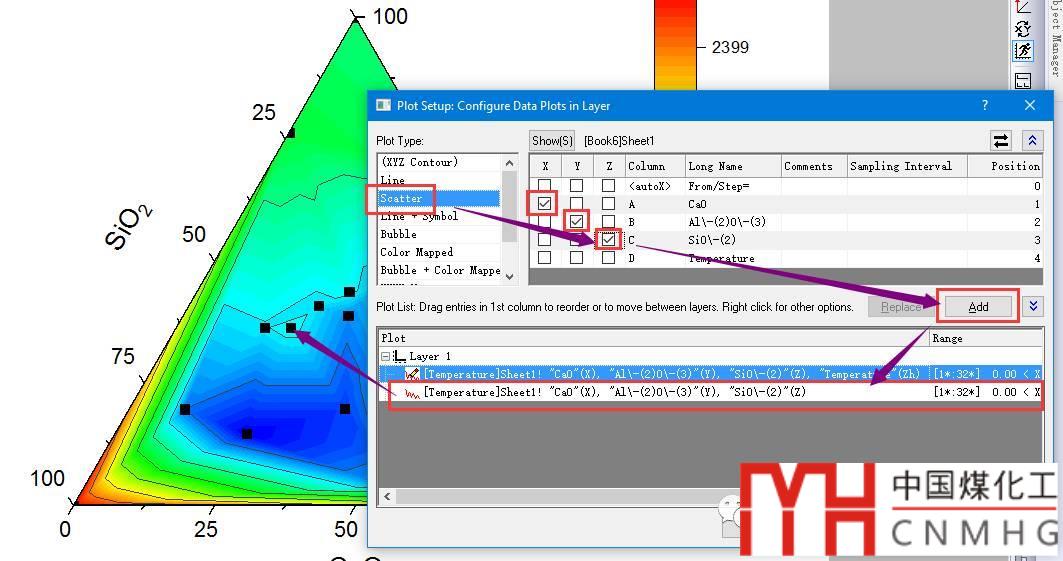Collapse the top panel with double-chevron up

pyautogui.click(x=1032, y=141)
